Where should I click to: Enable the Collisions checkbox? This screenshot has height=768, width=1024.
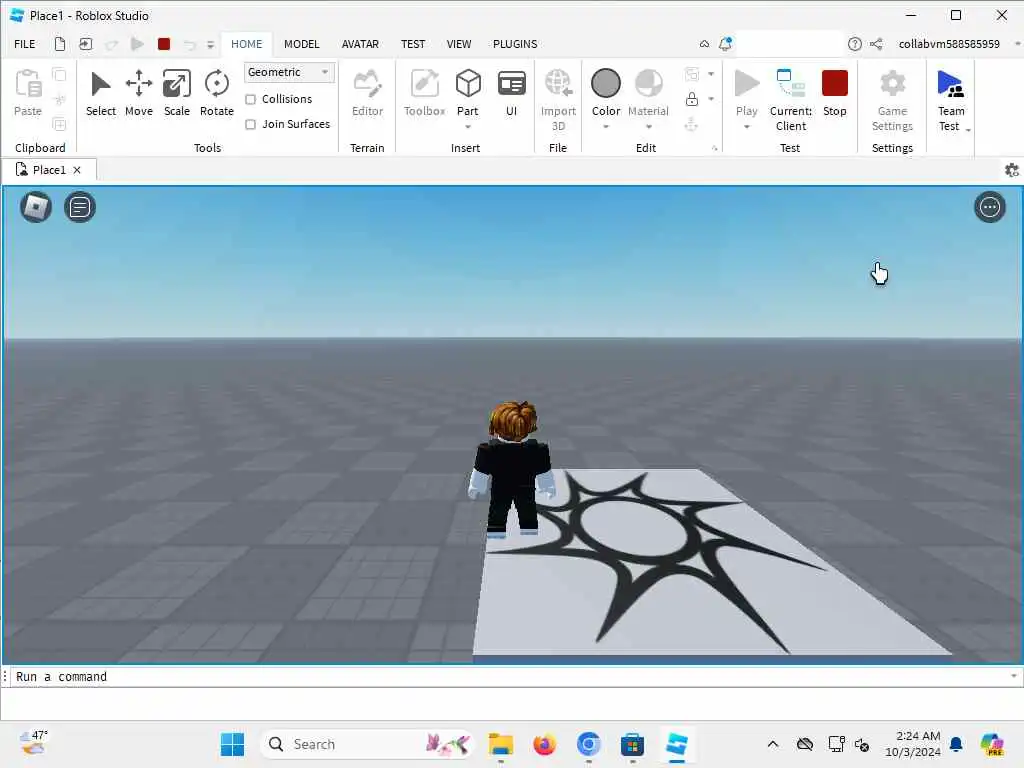point(250,99)
